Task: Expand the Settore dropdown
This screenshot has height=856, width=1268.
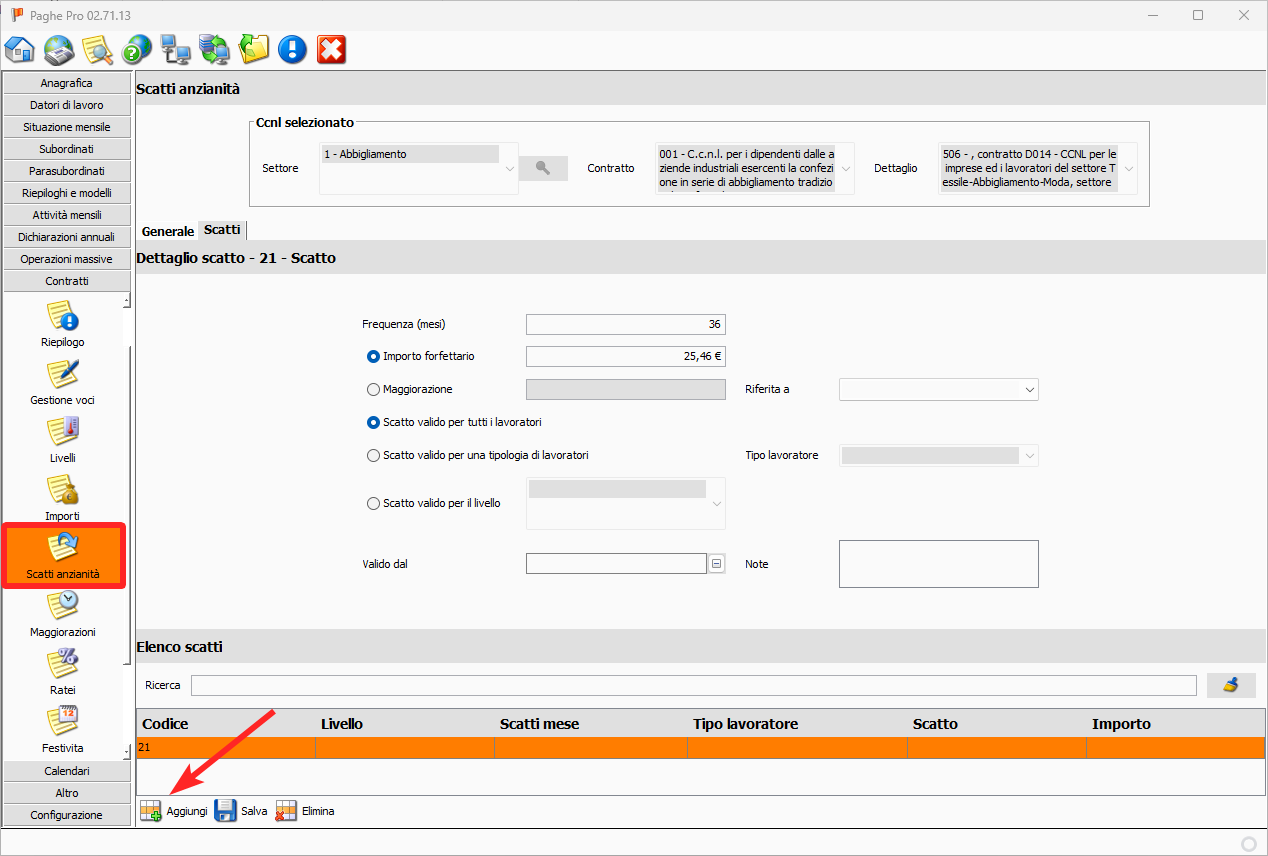Action: pos(510,169)
